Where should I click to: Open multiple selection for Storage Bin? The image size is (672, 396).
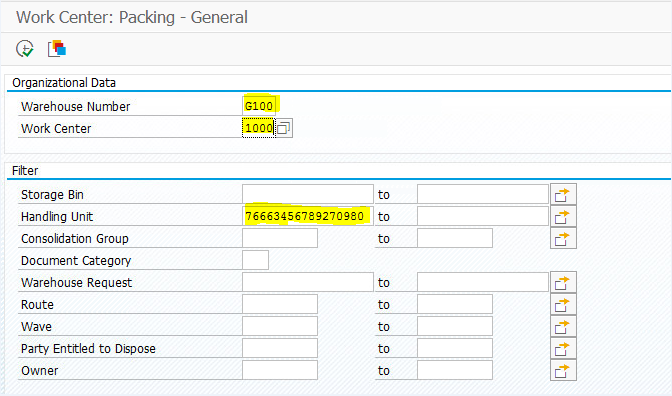[563, 195]
